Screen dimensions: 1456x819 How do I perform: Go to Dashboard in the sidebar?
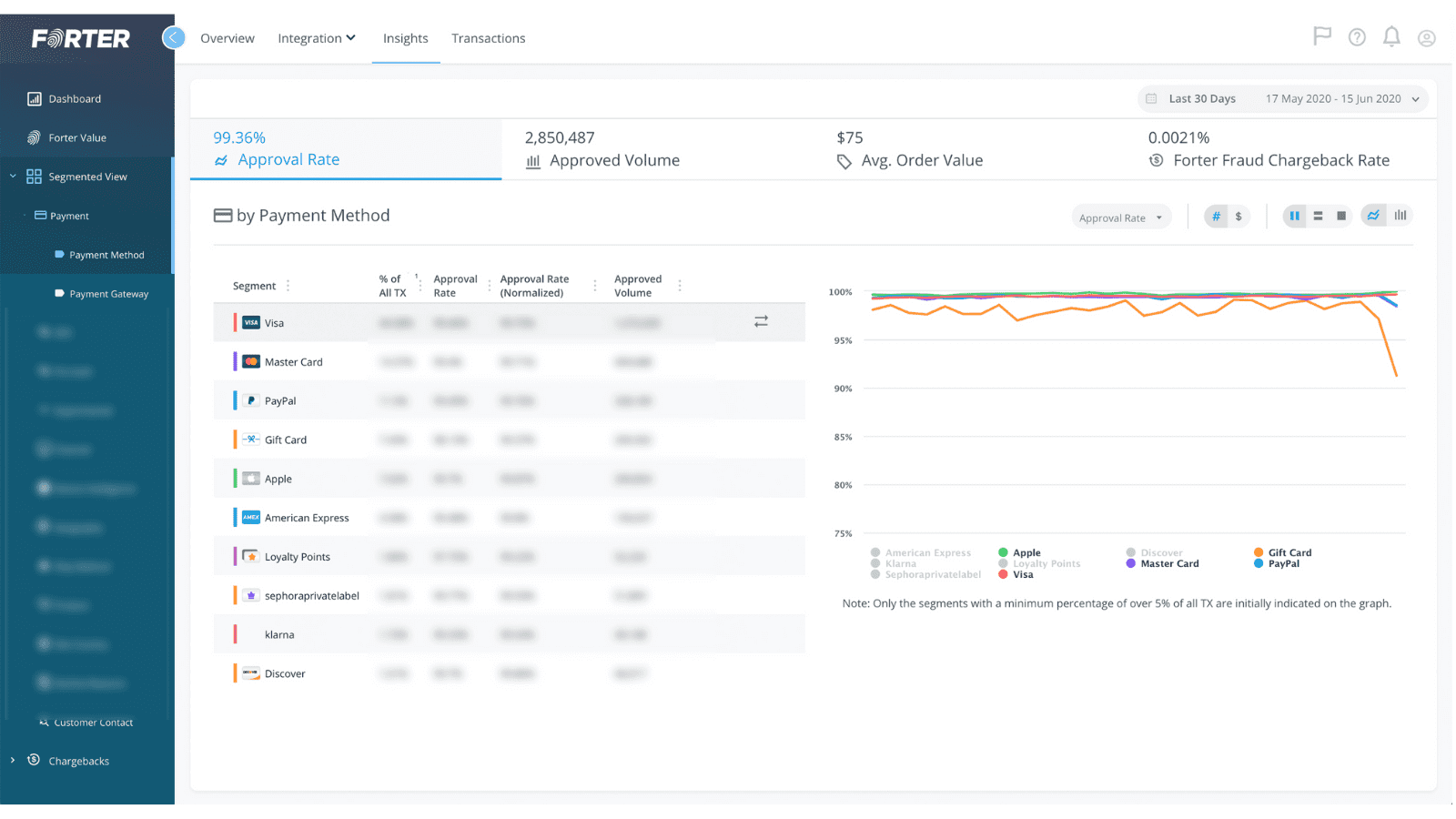point(75,98)
